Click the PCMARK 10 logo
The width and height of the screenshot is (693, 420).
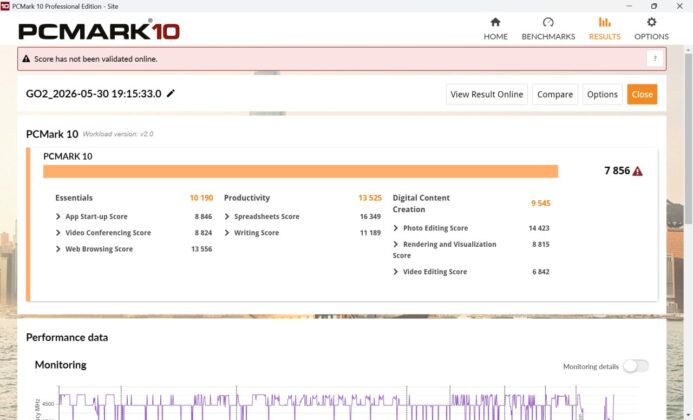[x=99, y=31]
